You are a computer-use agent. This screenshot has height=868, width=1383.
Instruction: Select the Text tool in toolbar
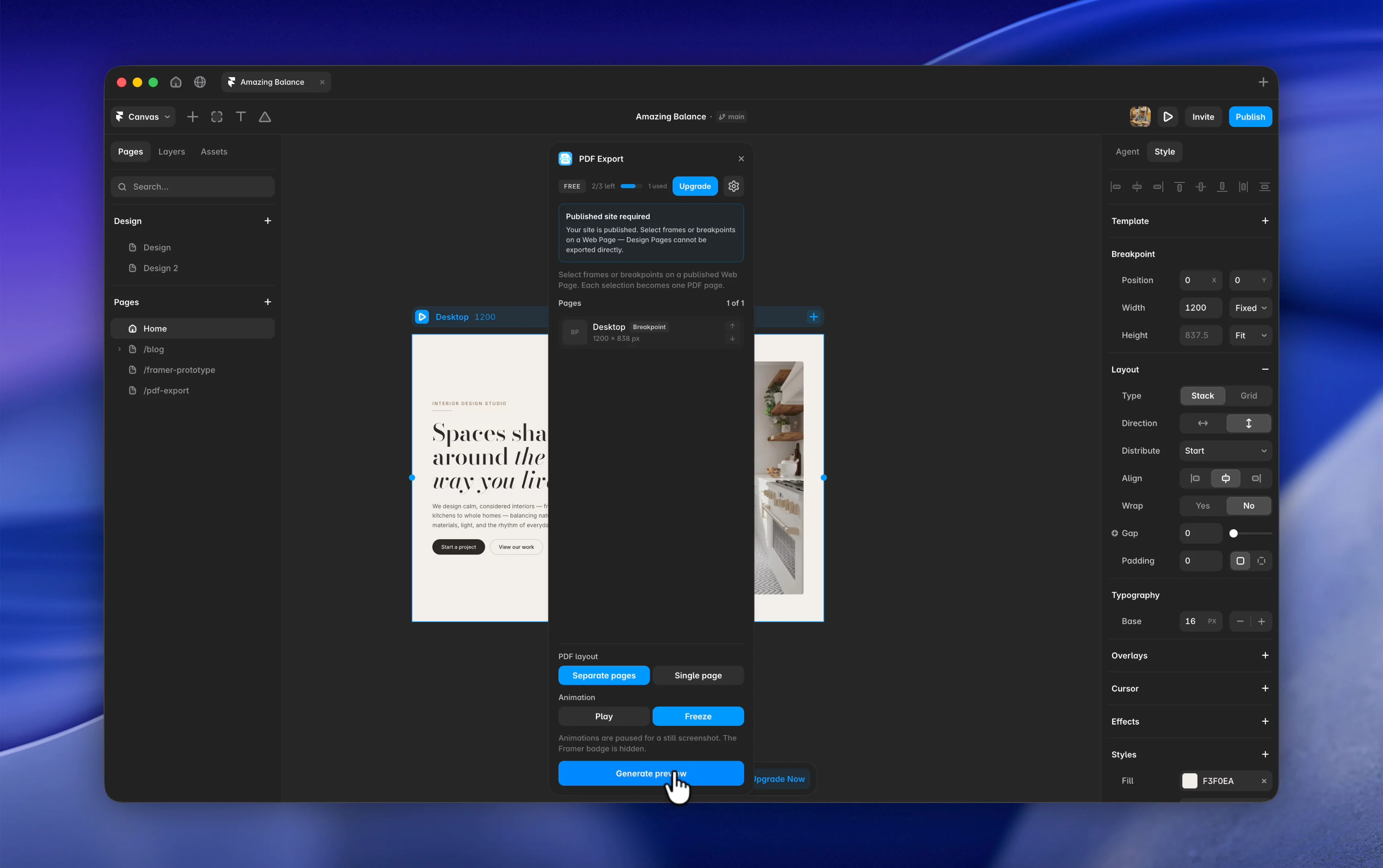coord(240,117)
